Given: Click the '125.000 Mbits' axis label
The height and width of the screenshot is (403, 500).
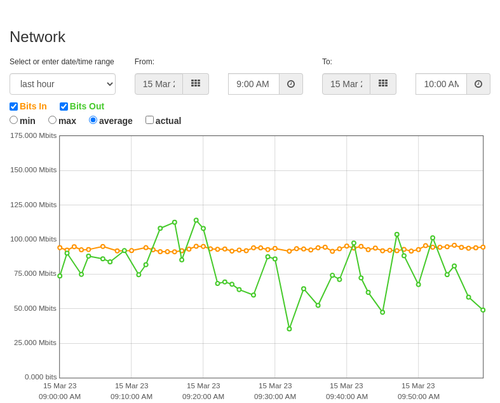Looking at the screenshot, I should pos(33,205).
